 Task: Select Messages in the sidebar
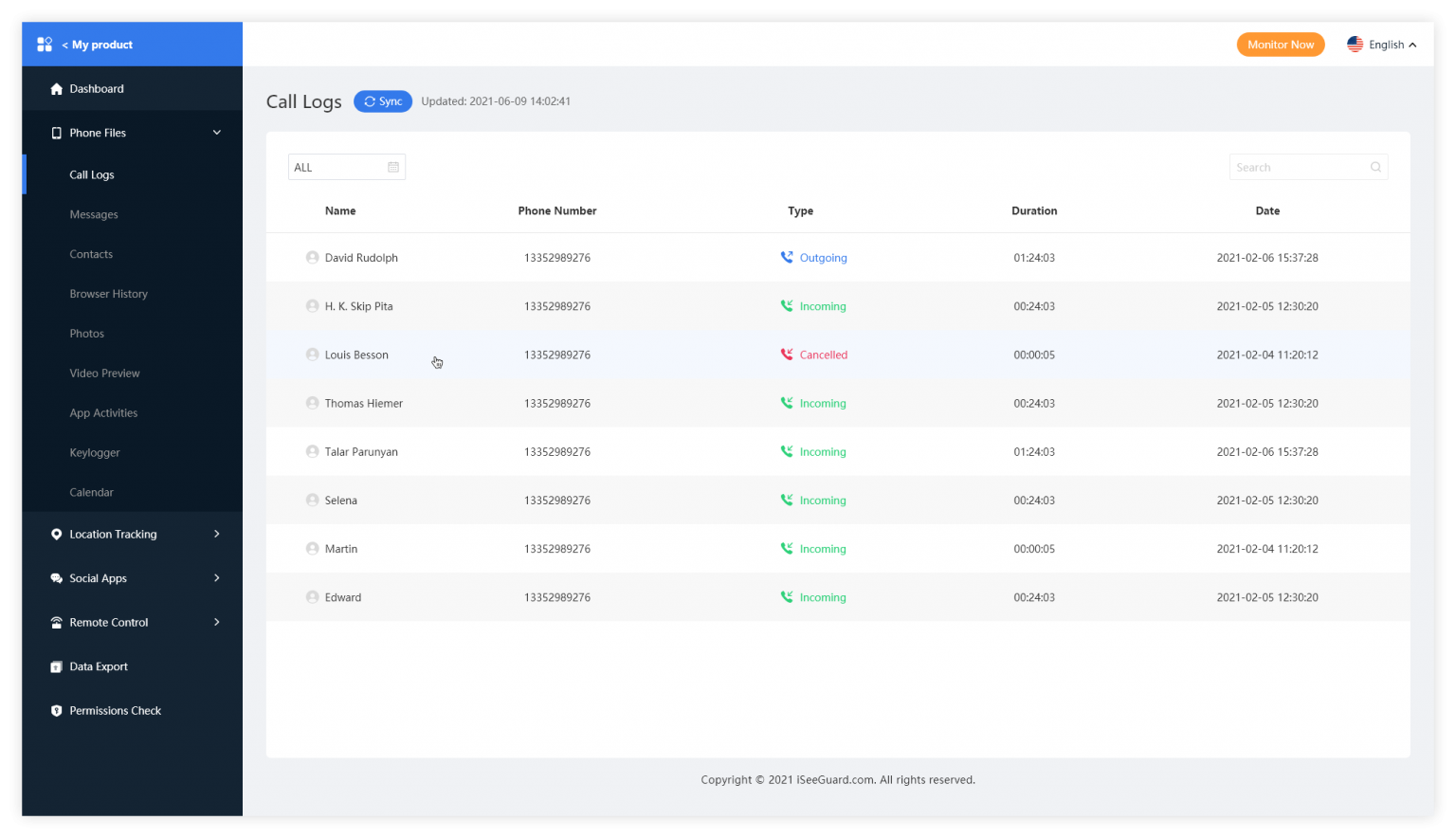[94, 214]
